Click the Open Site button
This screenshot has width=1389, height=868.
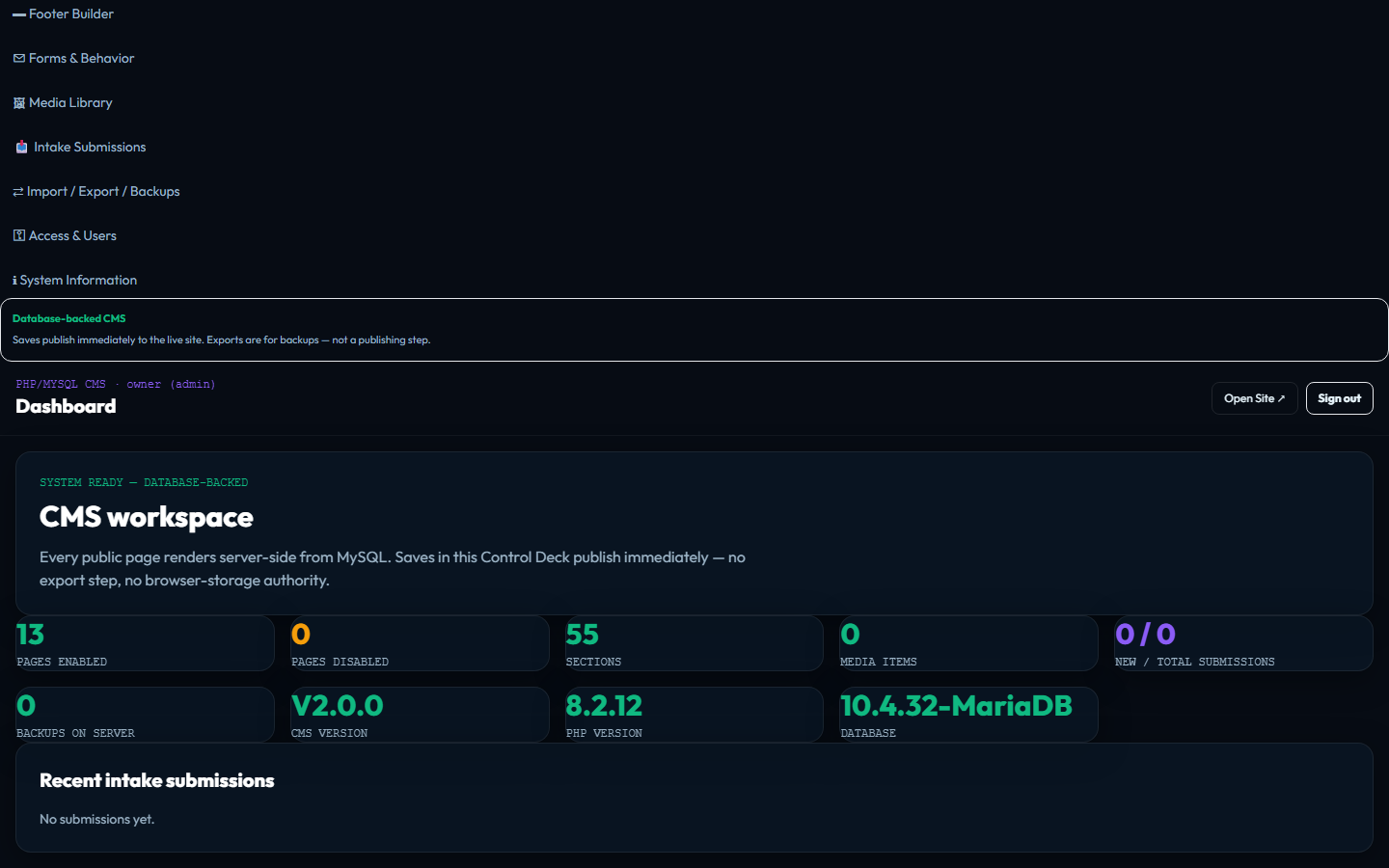[x=1254, y=398]
